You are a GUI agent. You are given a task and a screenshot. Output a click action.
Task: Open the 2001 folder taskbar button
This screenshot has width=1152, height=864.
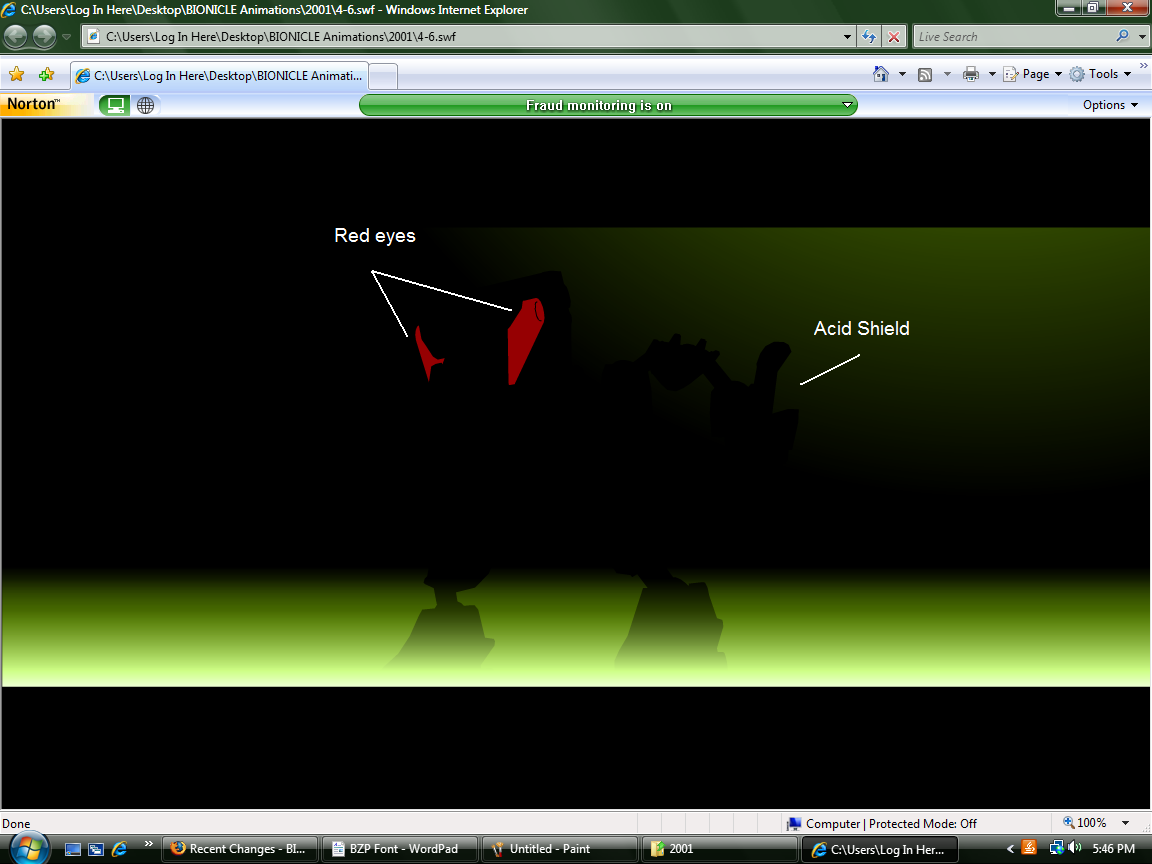click(719, 849)
